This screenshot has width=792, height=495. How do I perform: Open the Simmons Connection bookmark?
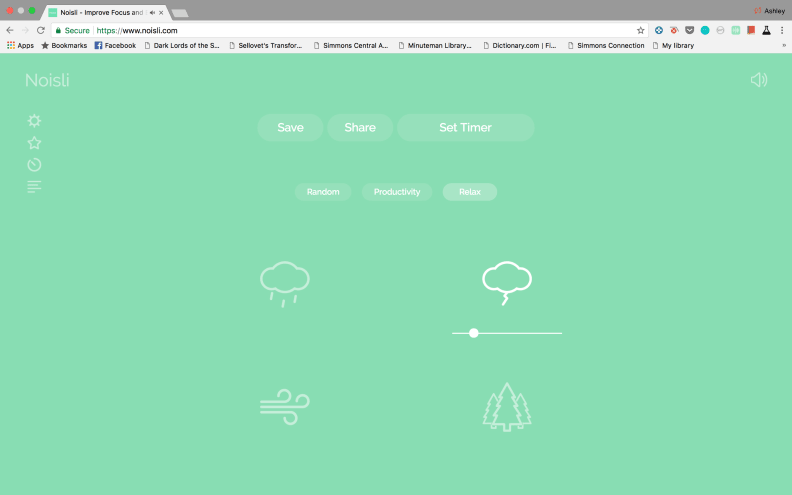tap(606, 45)
